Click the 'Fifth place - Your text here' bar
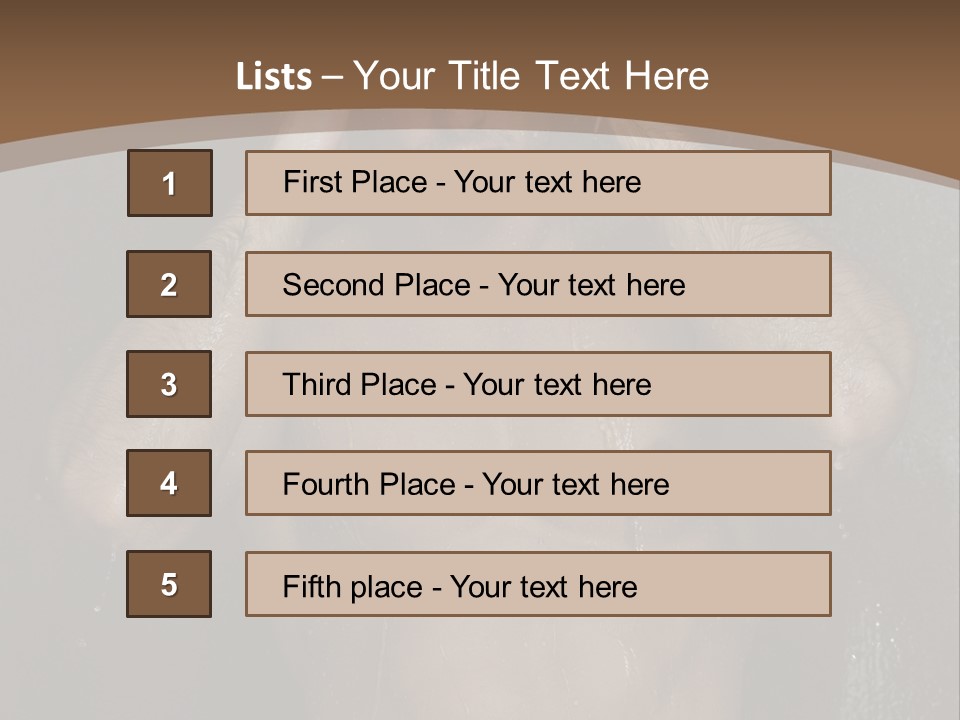The height and width of the screenshot is (720, 960). pyautogui.click(x=538, y=584)
